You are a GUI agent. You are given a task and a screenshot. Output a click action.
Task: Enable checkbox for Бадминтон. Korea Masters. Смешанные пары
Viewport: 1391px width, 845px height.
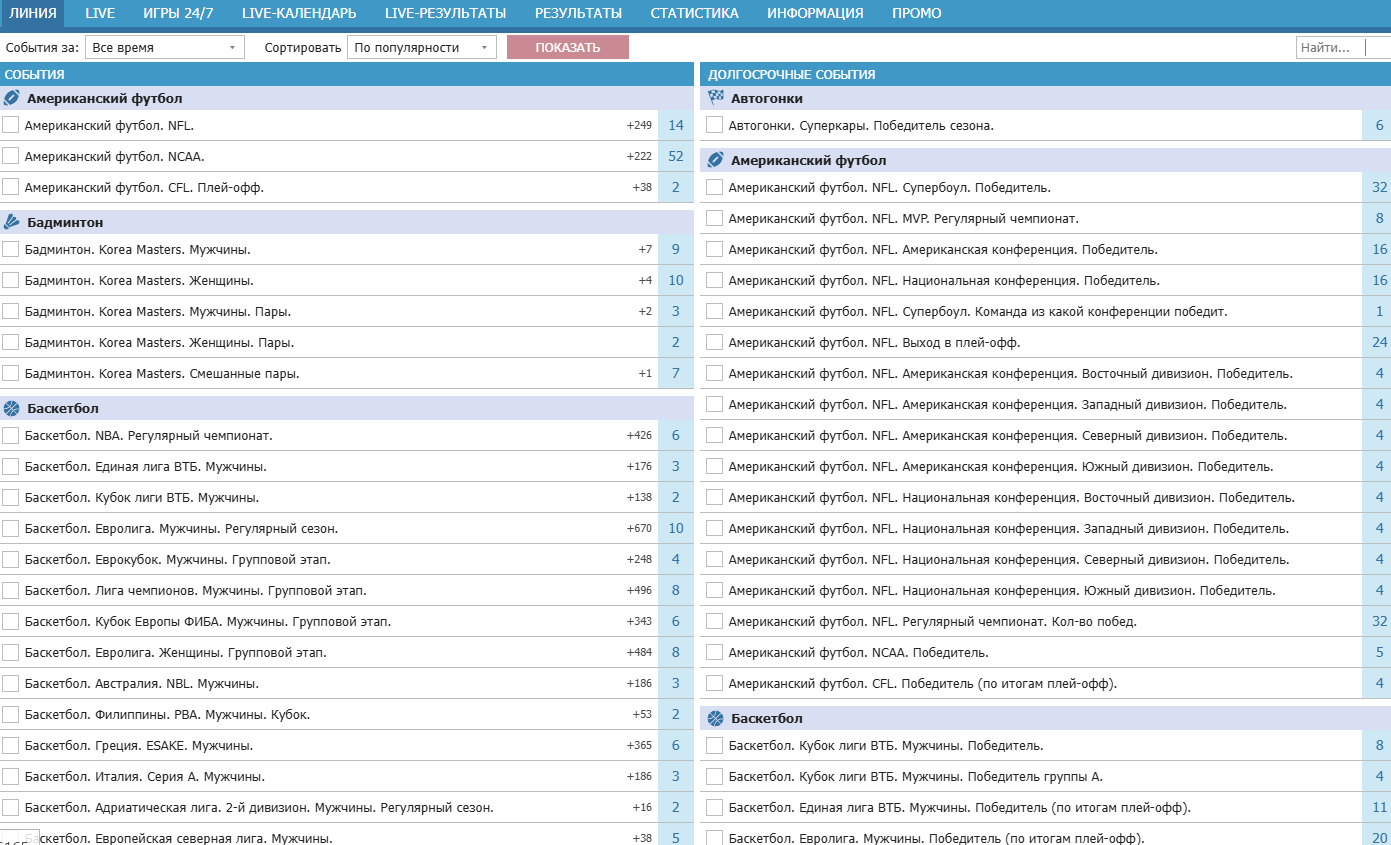pos(11,373)
